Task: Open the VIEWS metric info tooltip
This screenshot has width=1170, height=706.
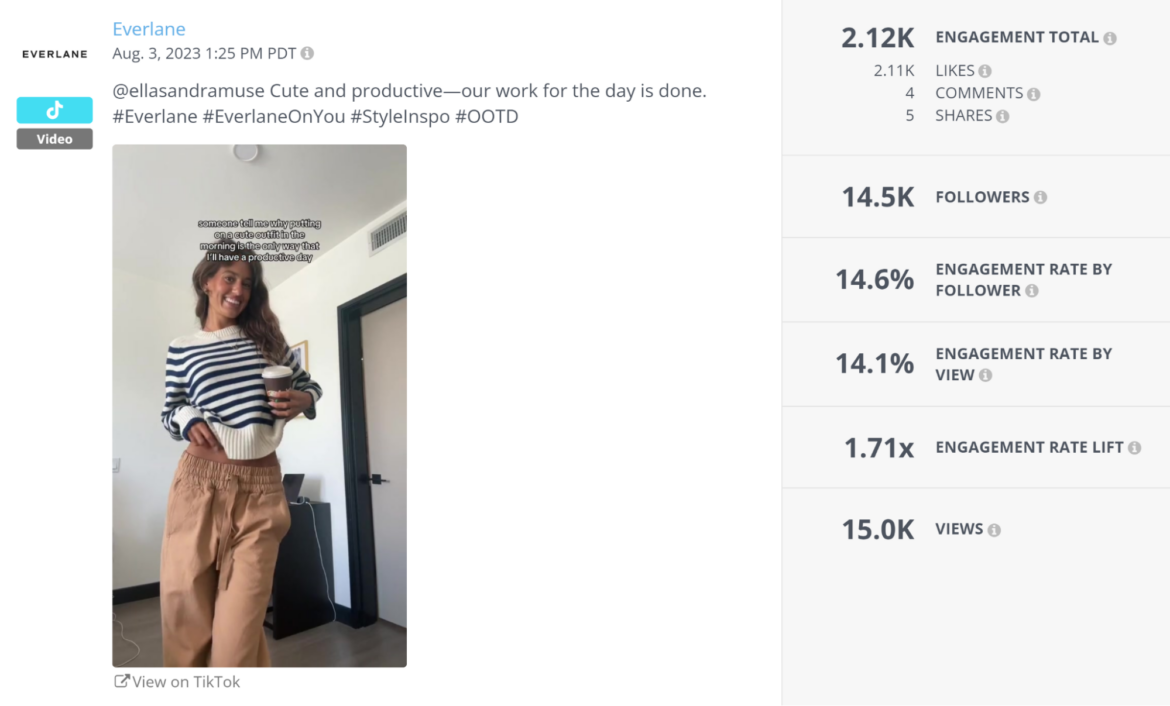Action: tap(995, 530)
